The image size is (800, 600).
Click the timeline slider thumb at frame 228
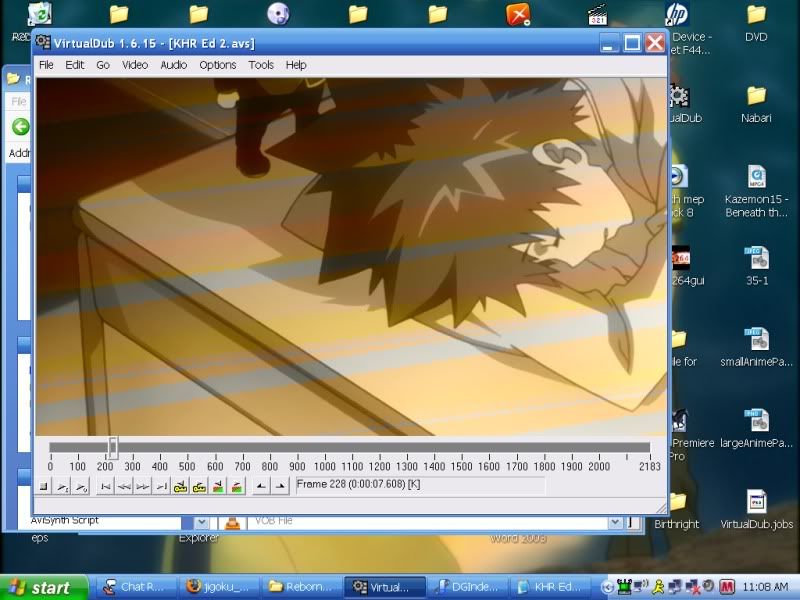[113, 447]
